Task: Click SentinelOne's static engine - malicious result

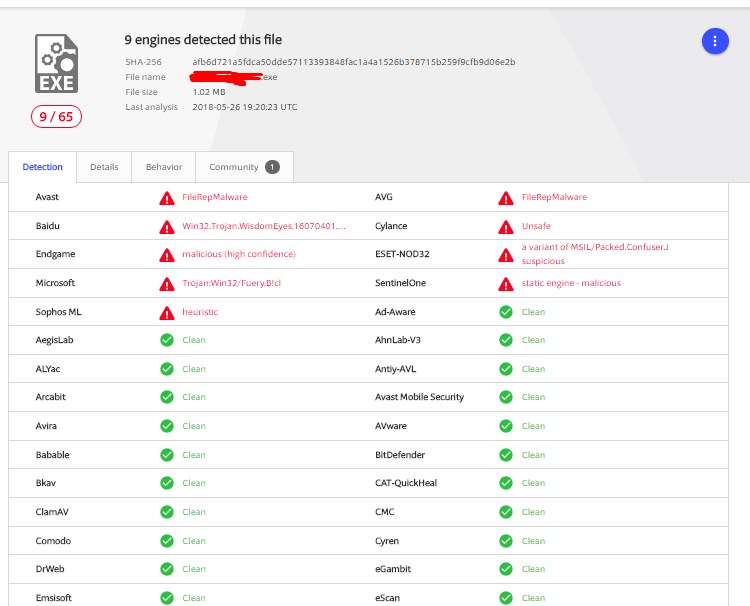Action: coord(571,283)
